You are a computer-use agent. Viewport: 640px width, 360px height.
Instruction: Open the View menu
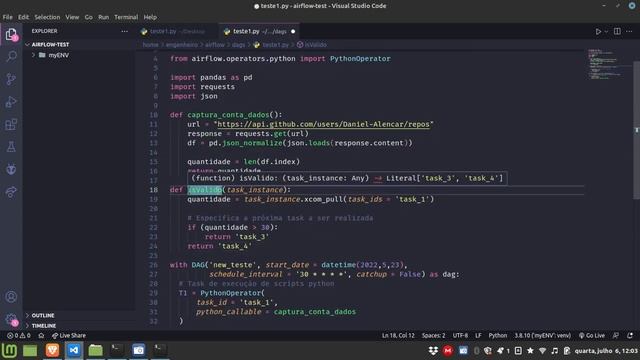tap(72, 17)
